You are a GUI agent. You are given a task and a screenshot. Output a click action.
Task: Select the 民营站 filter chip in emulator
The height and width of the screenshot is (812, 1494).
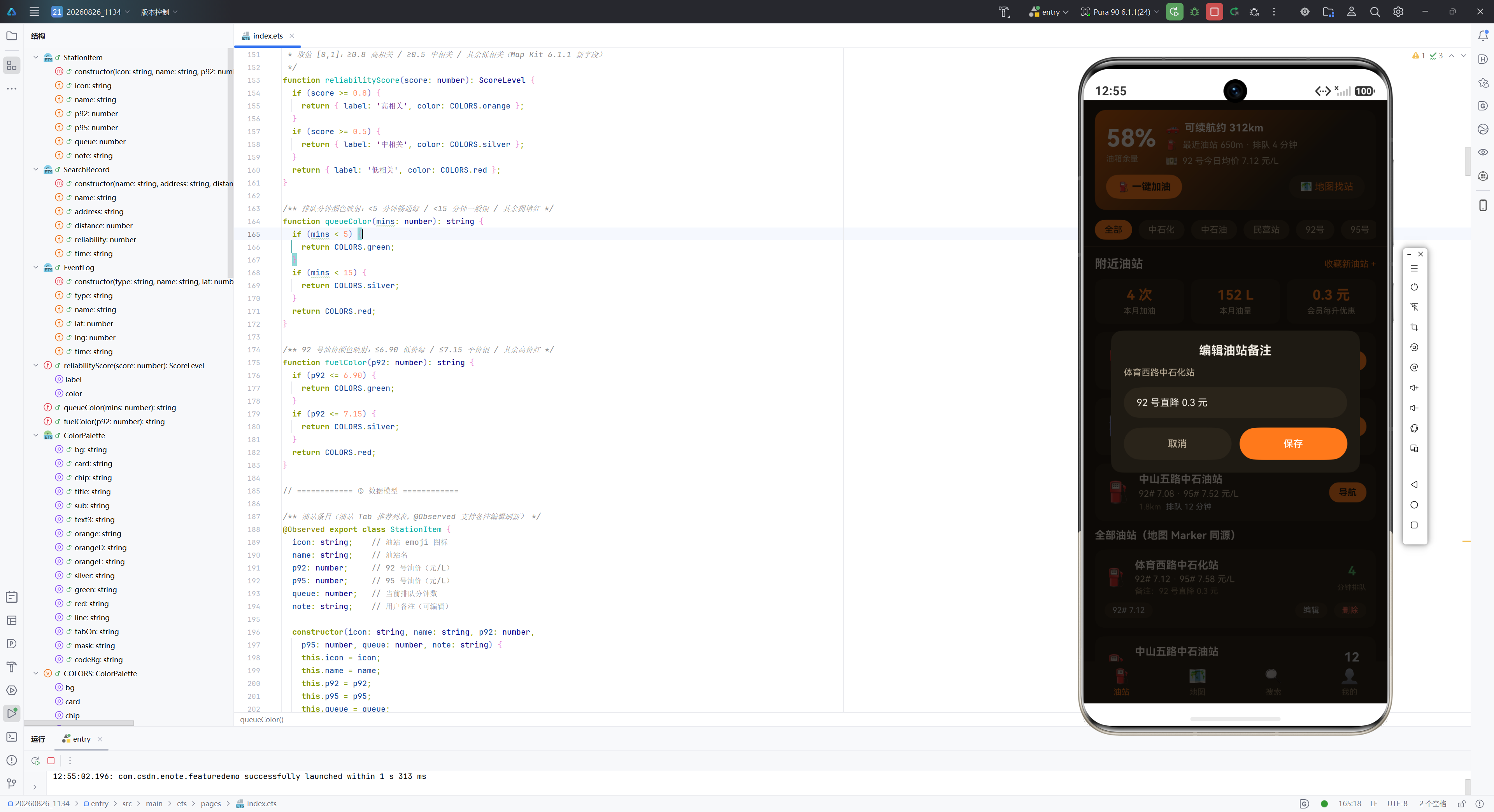coord(1266,229)
